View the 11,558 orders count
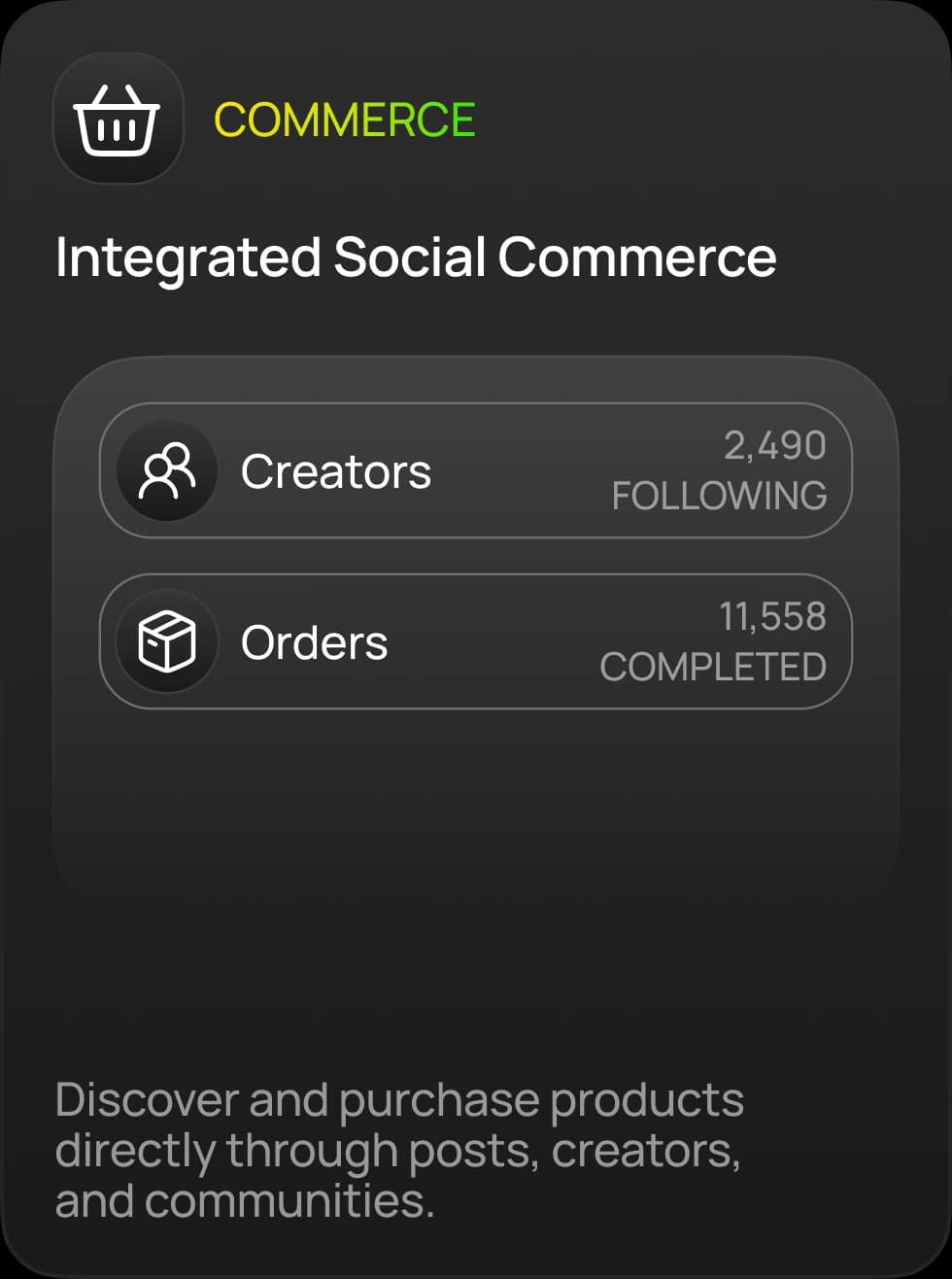This screenshot has width=952, height=1279. pos(772,617)
